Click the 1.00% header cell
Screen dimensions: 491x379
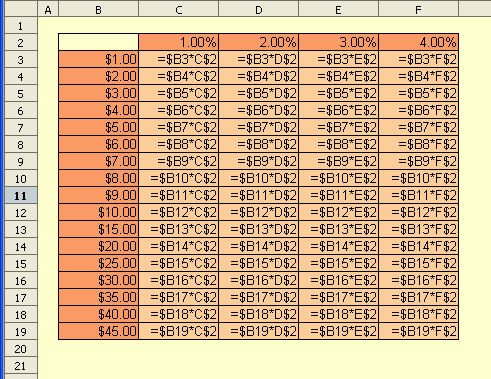click(179, 42)
